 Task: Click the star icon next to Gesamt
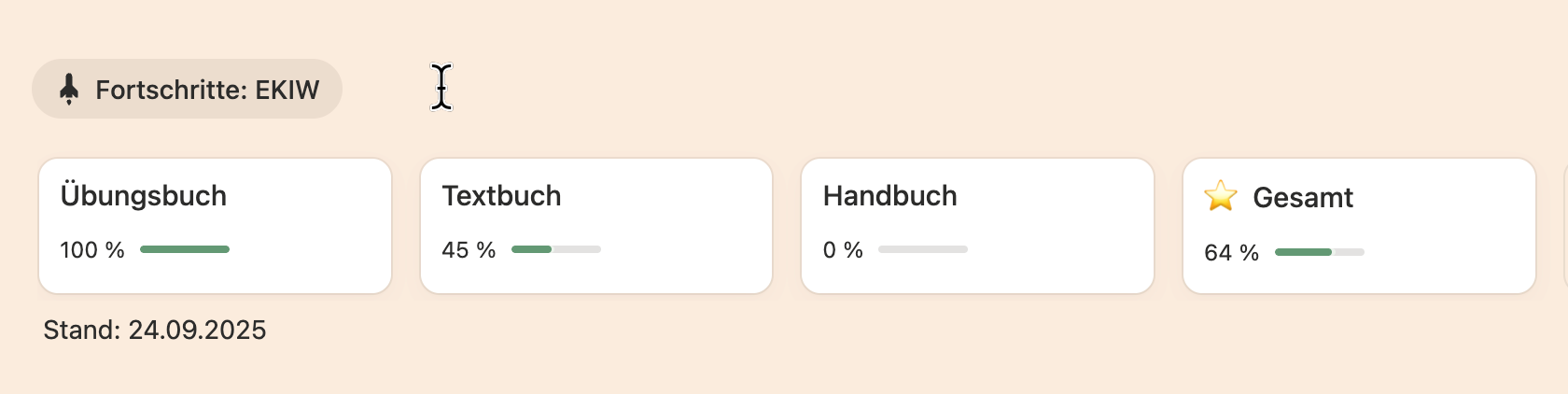1220,196
